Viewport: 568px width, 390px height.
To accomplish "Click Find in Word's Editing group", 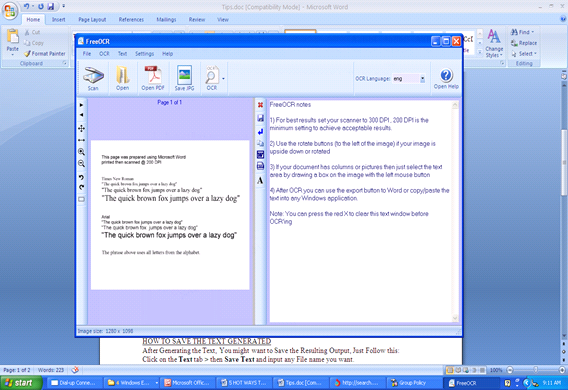I will point(522,32).
